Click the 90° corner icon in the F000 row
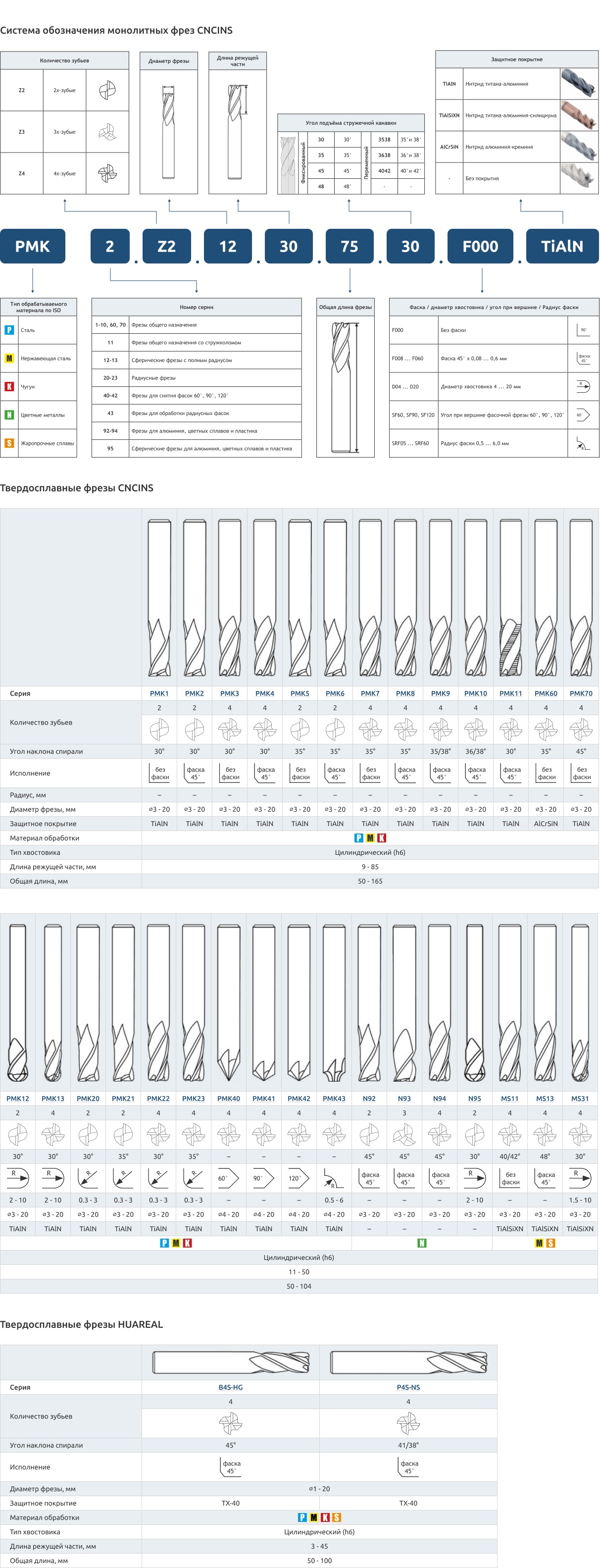Screen dimensions: 600x1568 coord(583,330)
